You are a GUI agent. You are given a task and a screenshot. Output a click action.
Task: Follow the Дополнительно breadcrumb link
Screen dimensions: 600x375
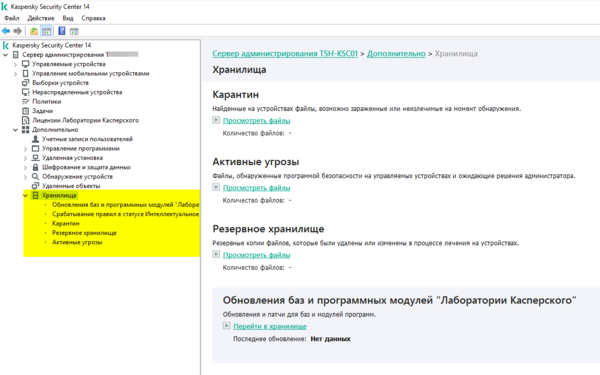396,54
